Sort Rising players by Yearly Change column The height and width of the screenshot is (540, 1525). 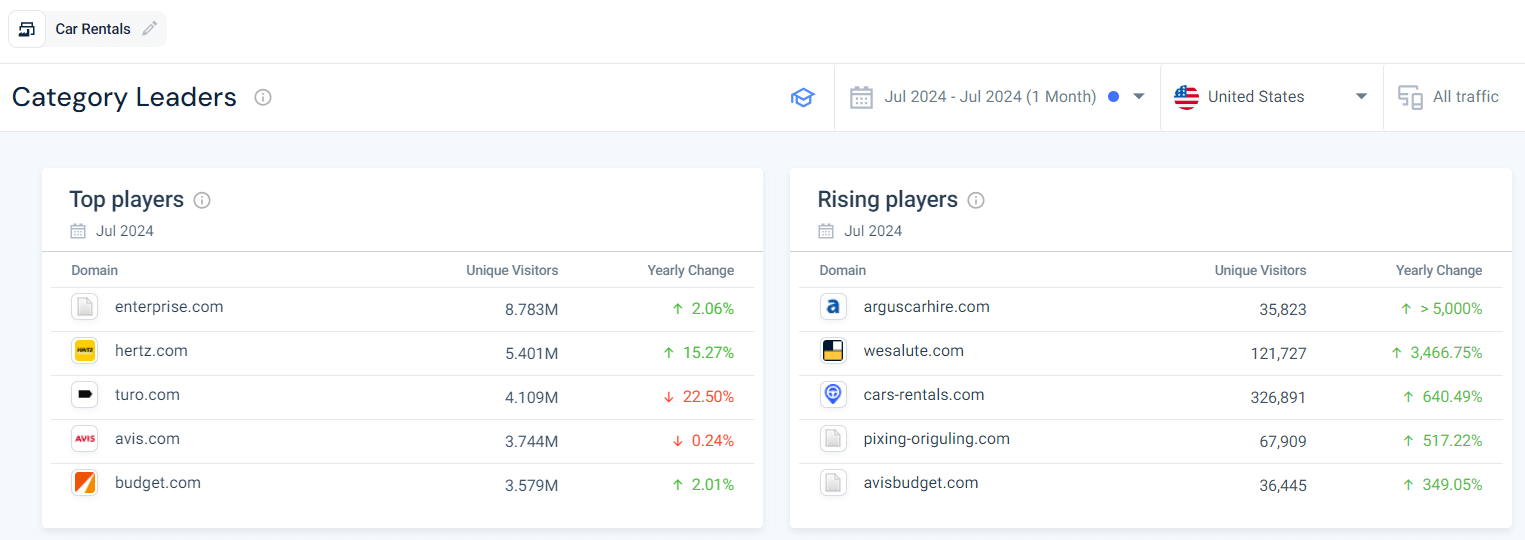(x=1438, y=270)
